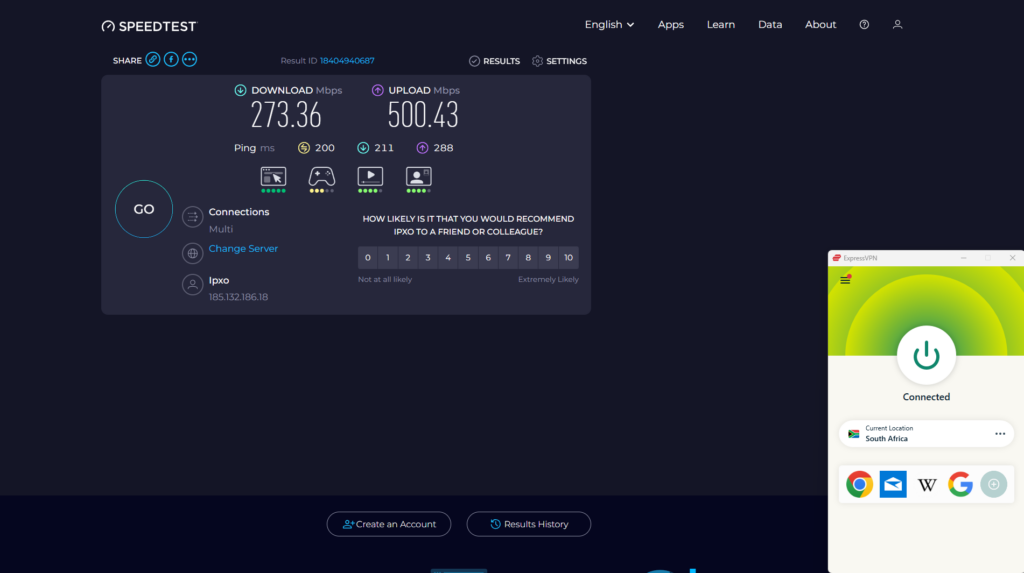Image resolution: width=1024 pixels, height=573 pixels.
Task: Click the Change Server link
Action: 243,249
